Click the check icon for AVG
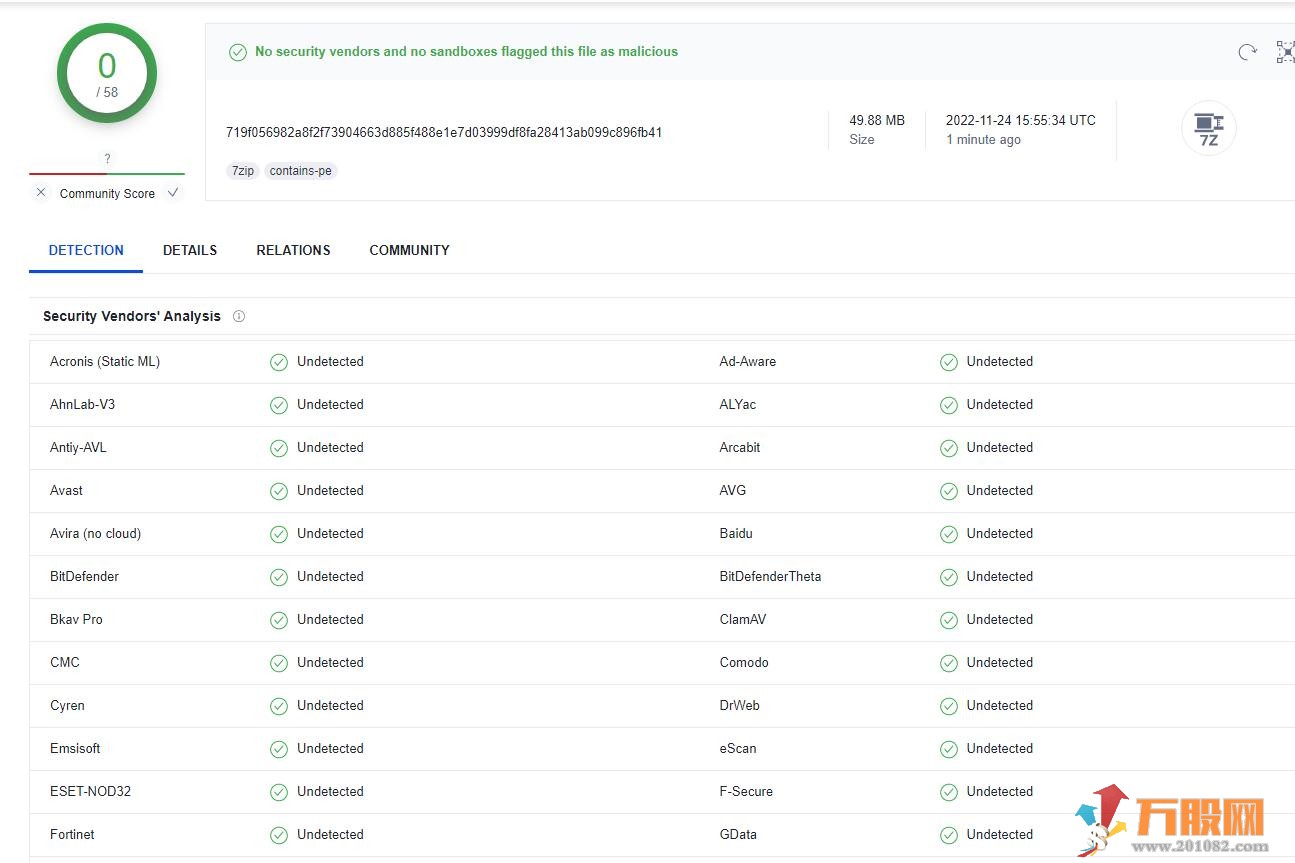This screenshot has height=863, width=1295. point(949,491)
